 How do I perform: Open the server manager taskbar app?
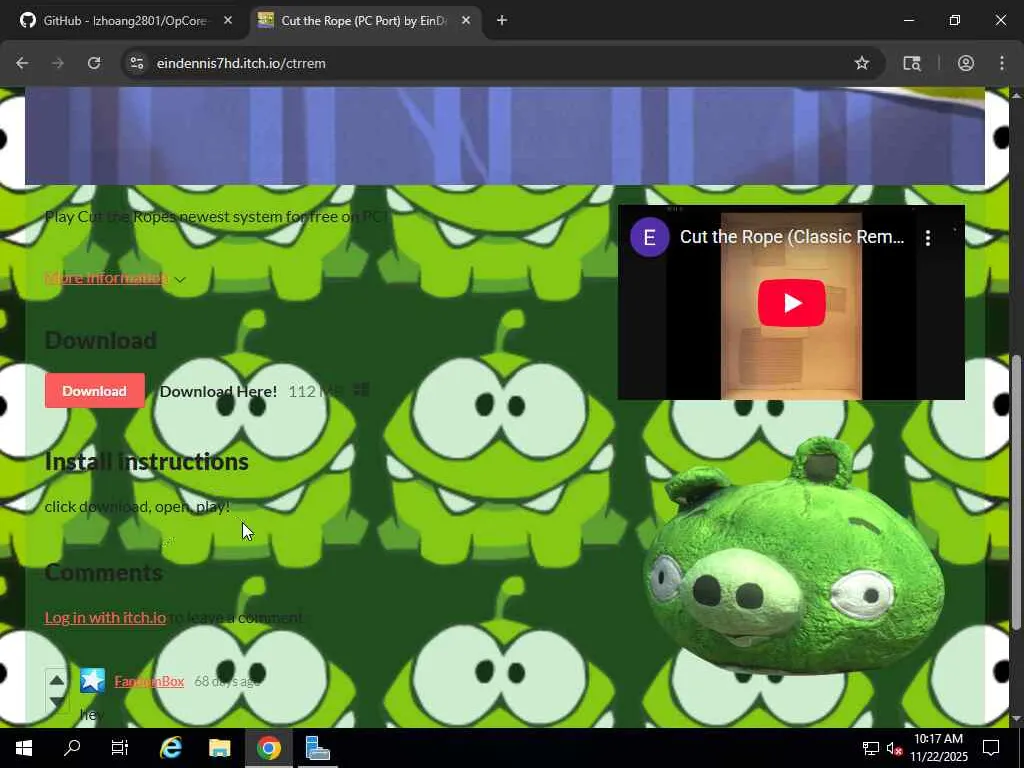tap(317, 748)
